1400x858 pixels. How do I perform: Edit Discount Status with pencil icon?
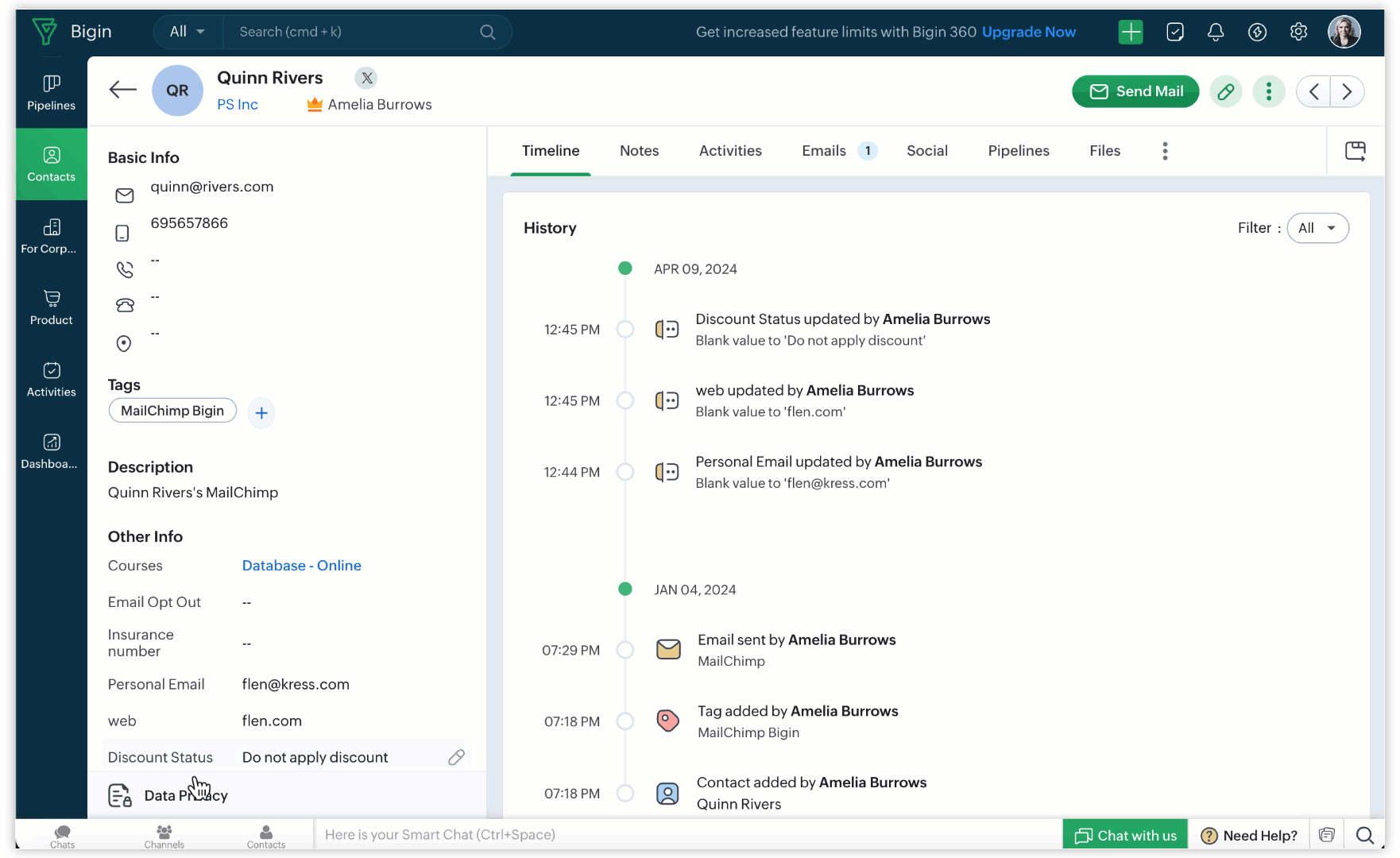click(456, 757)
